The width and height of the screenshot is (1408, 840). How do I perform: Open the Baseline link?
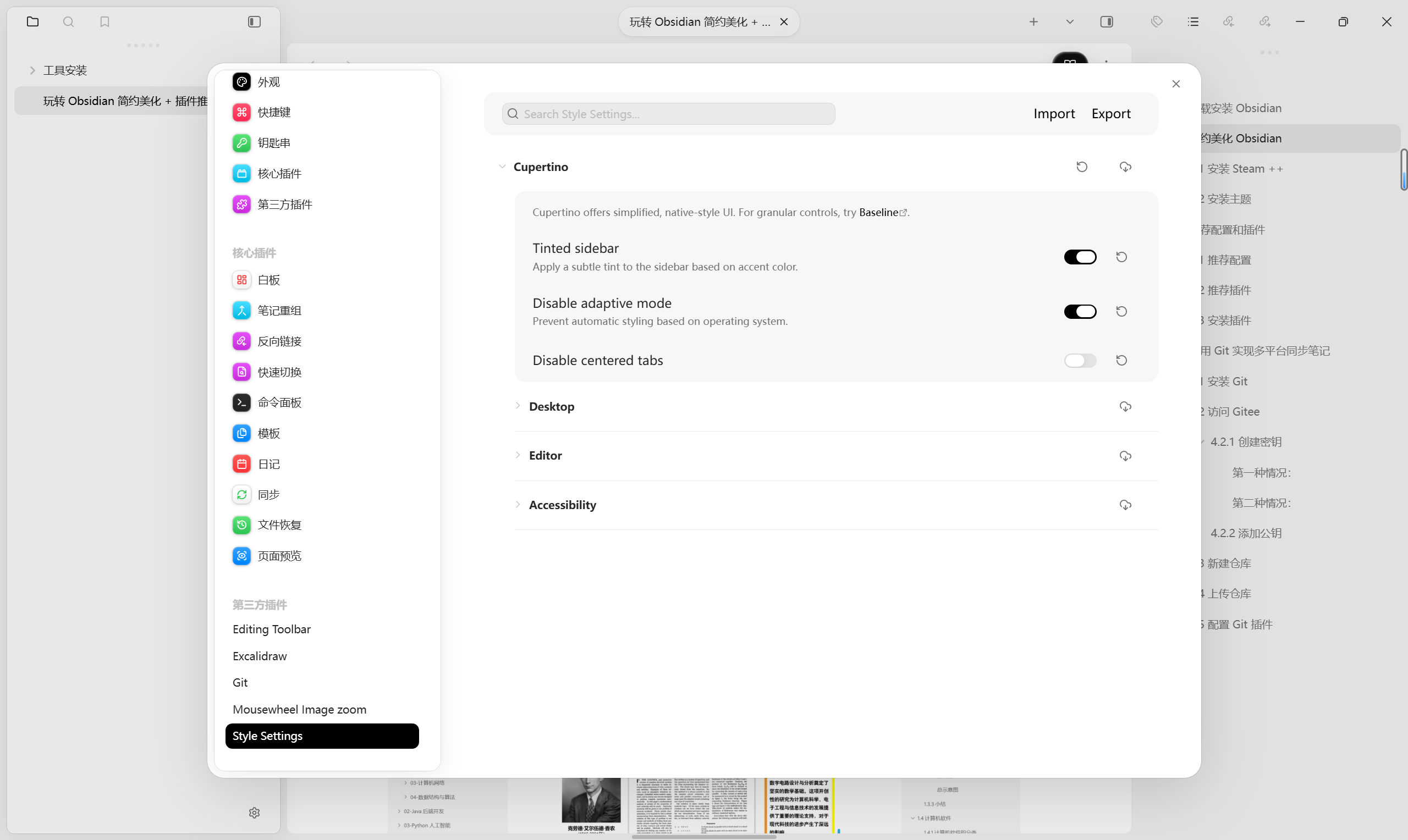[x=879, y=212]
